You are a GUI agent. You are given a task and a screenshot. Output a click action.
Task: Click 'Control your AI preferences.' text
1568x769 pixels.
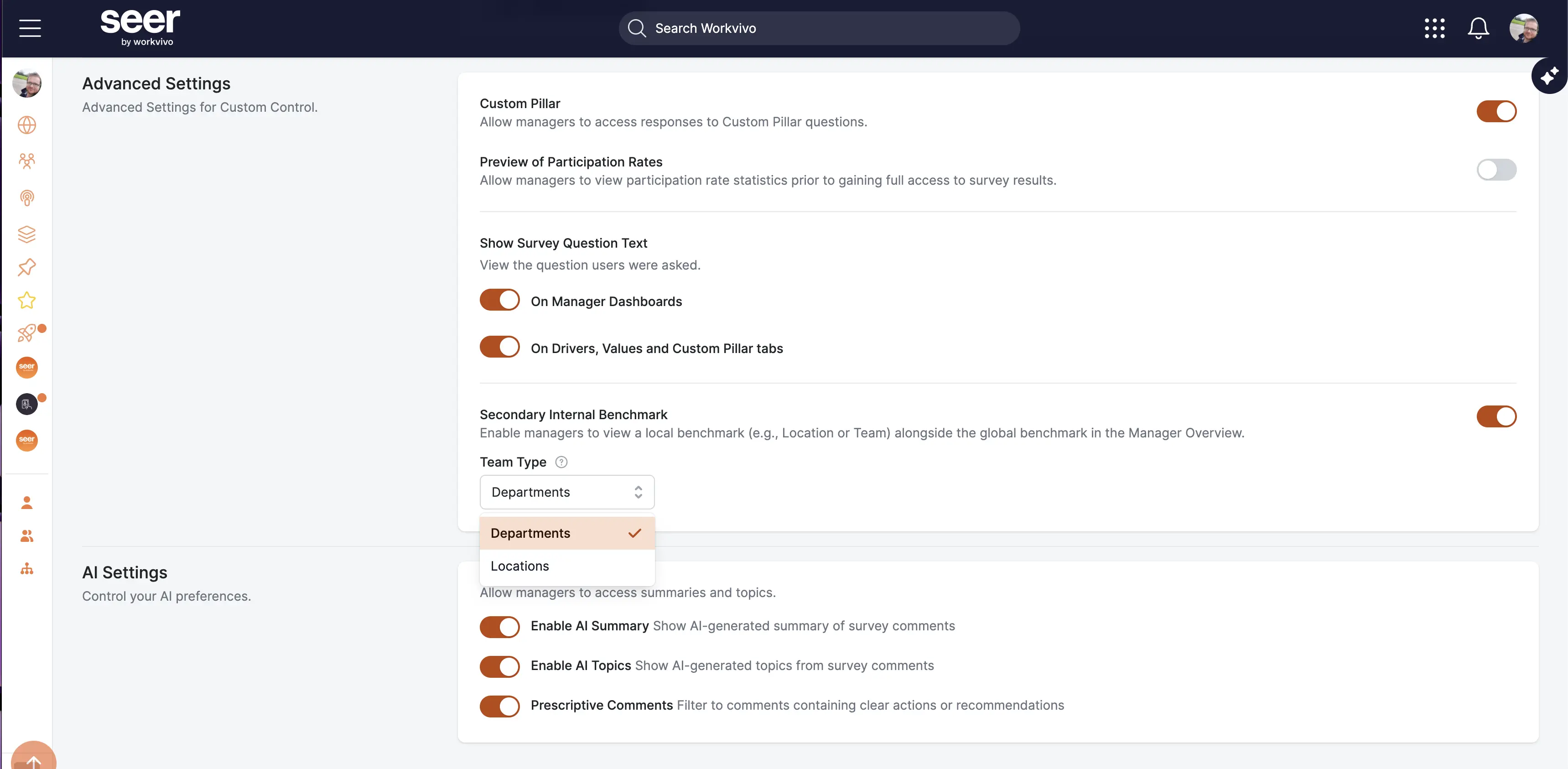[x=166, y=597]
